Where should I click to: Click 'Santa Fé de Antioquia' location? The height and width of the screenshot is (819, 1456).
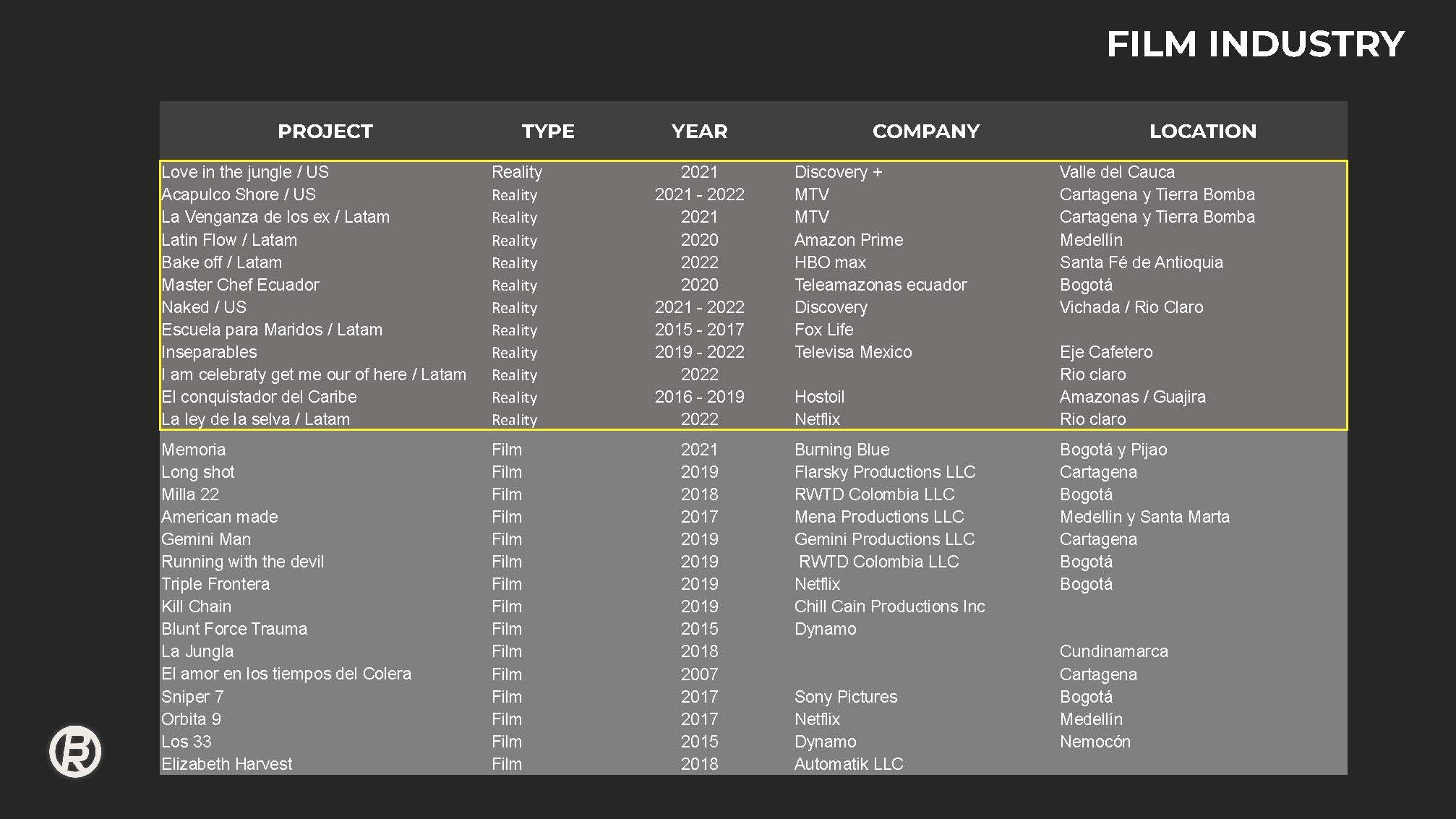tap(1142, 262)
